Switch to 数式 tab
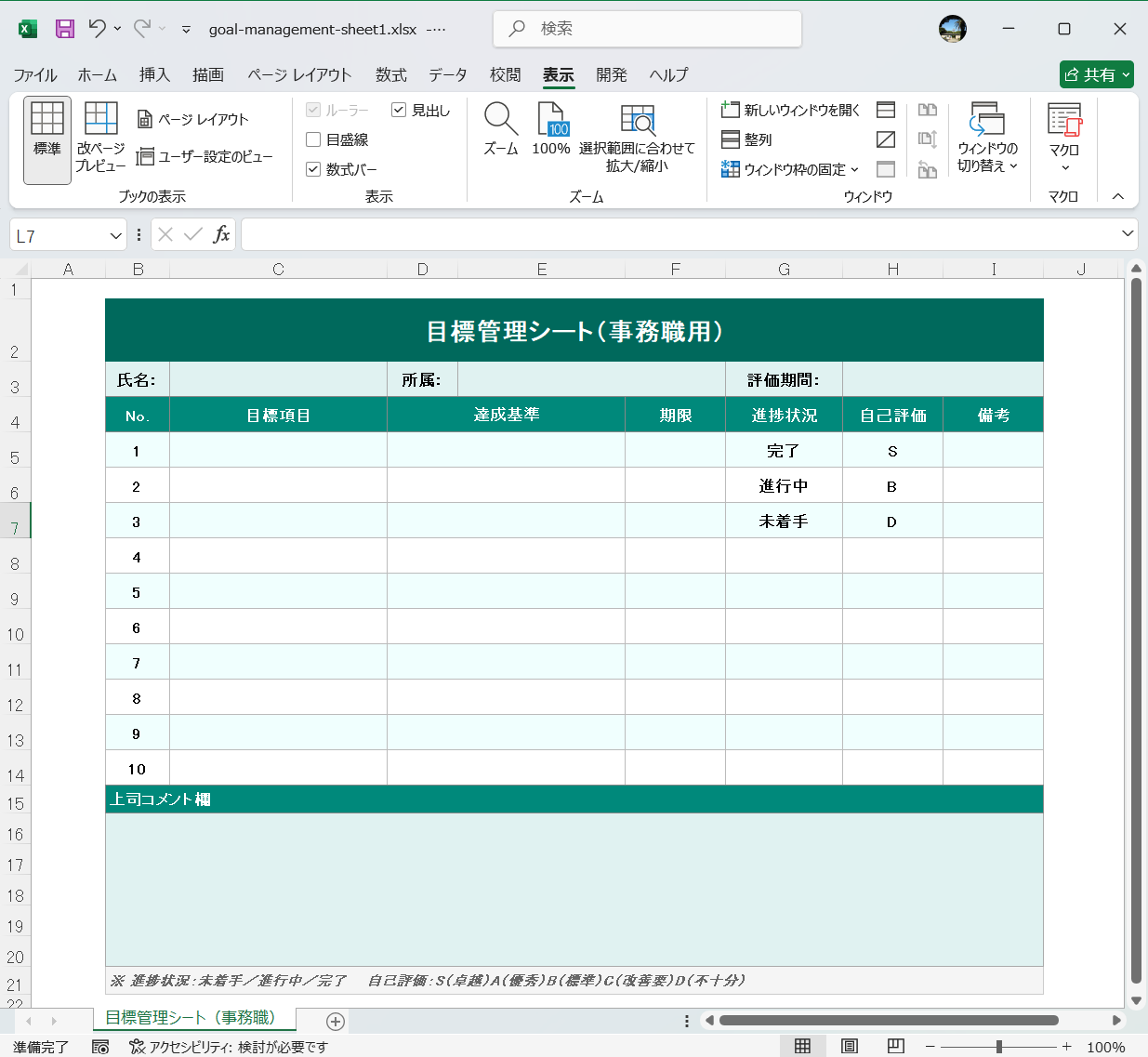 [x=391, y=74]
